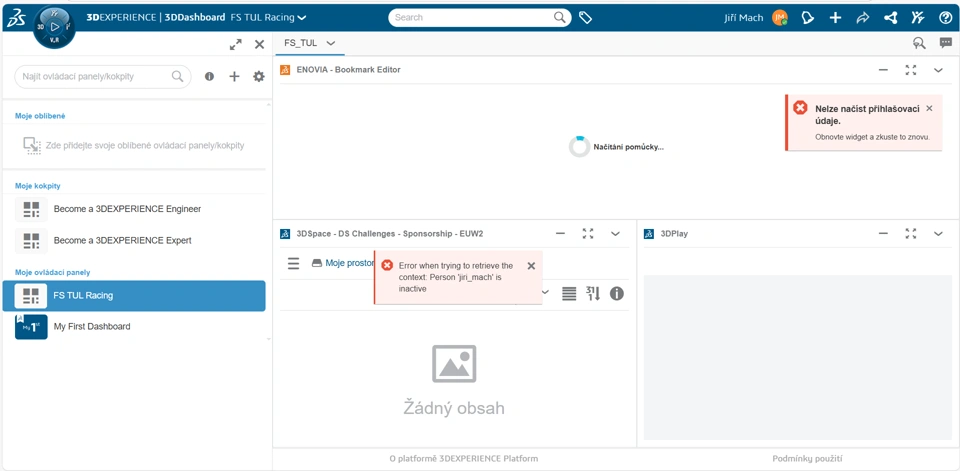
Task: Open the tag icon beside search
Action: pos(585,18)
